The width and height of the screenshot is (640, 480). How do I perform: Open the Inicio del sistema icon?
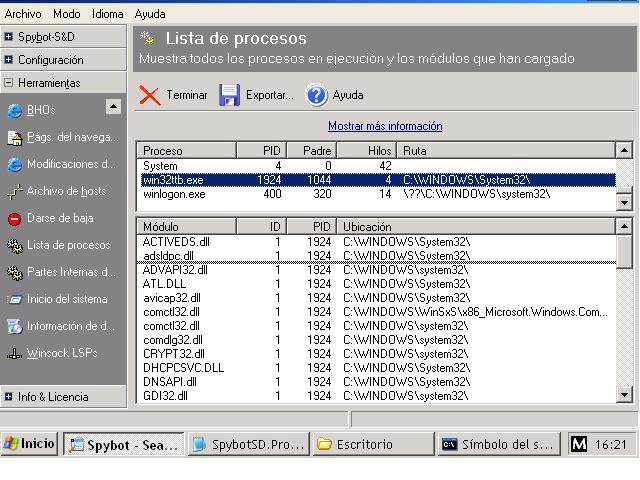pyautogui.click(x=15, y=300)
